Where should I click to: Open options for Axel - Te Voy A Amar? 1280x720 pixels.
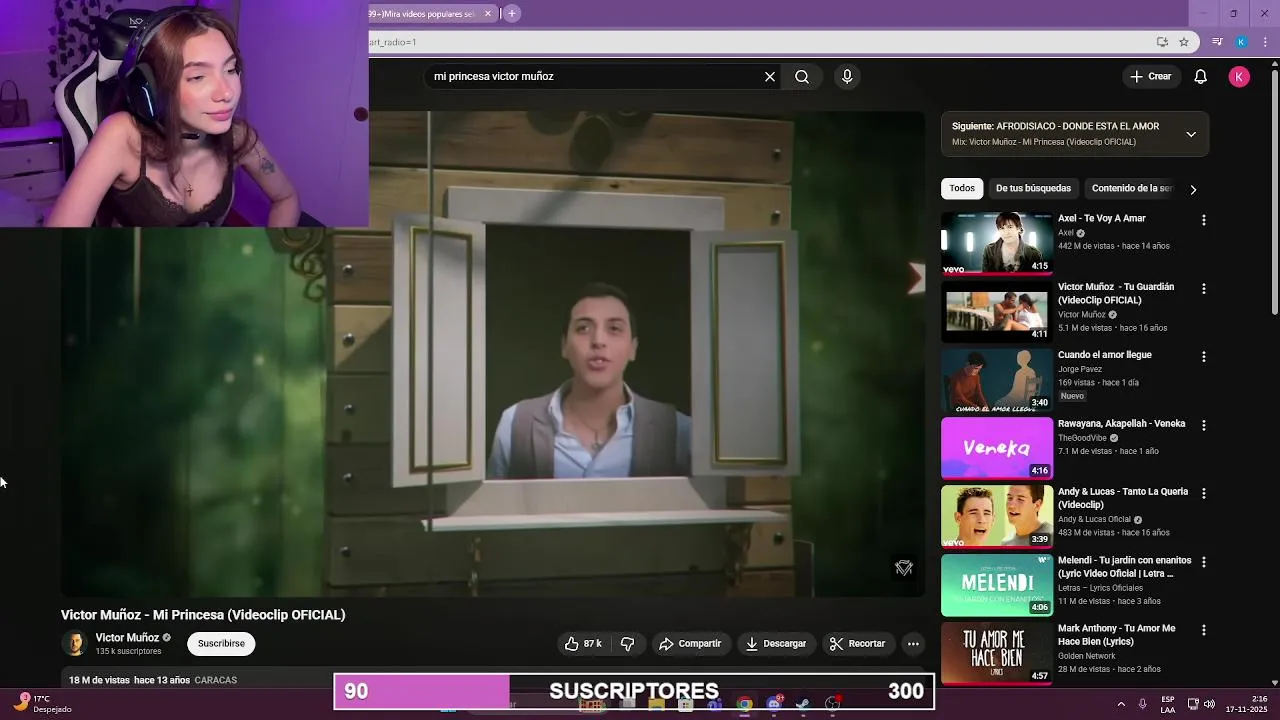coord(1204,220)
